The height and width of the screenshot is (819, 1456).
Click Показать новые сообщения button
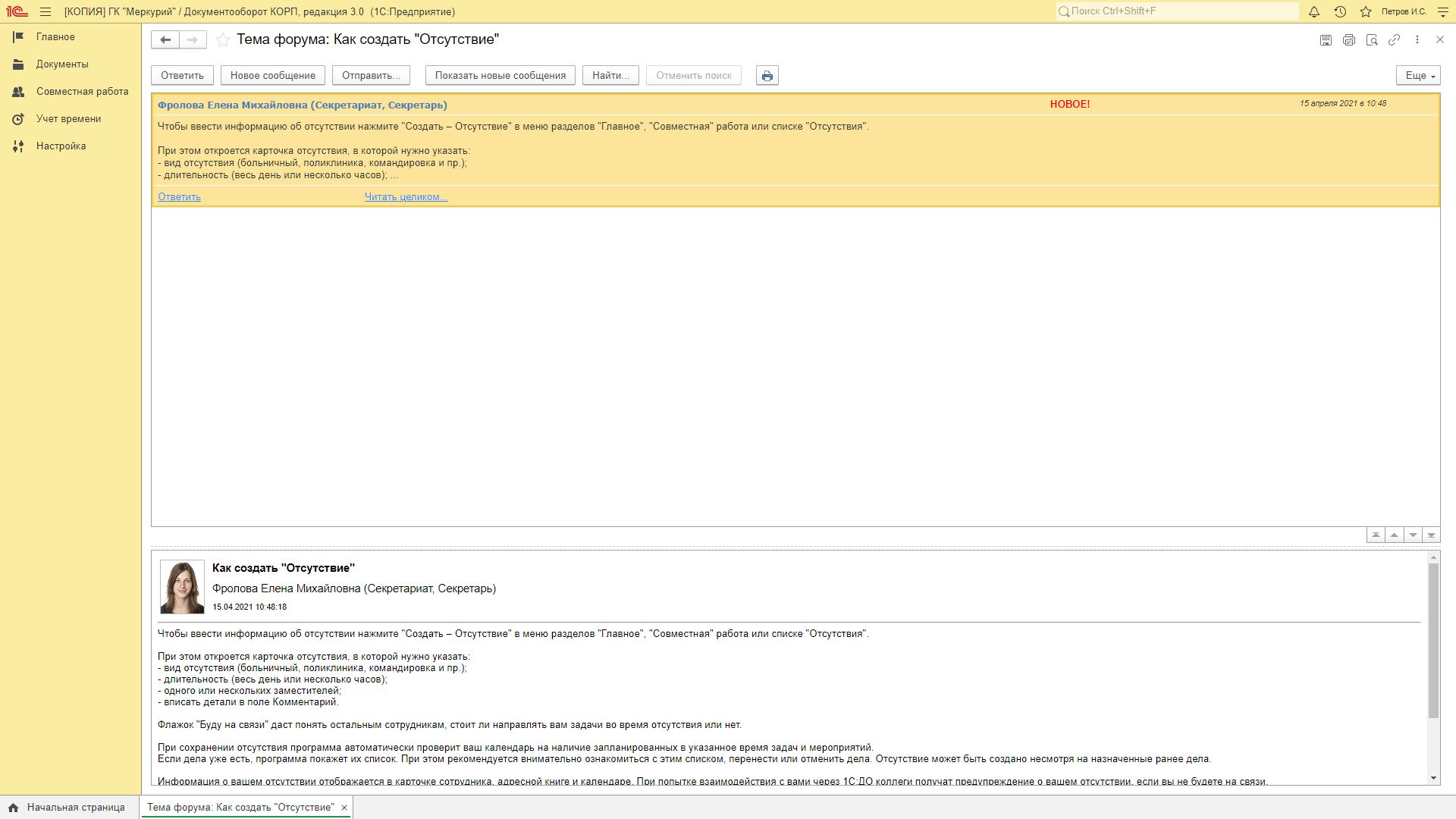coord(500,76)
